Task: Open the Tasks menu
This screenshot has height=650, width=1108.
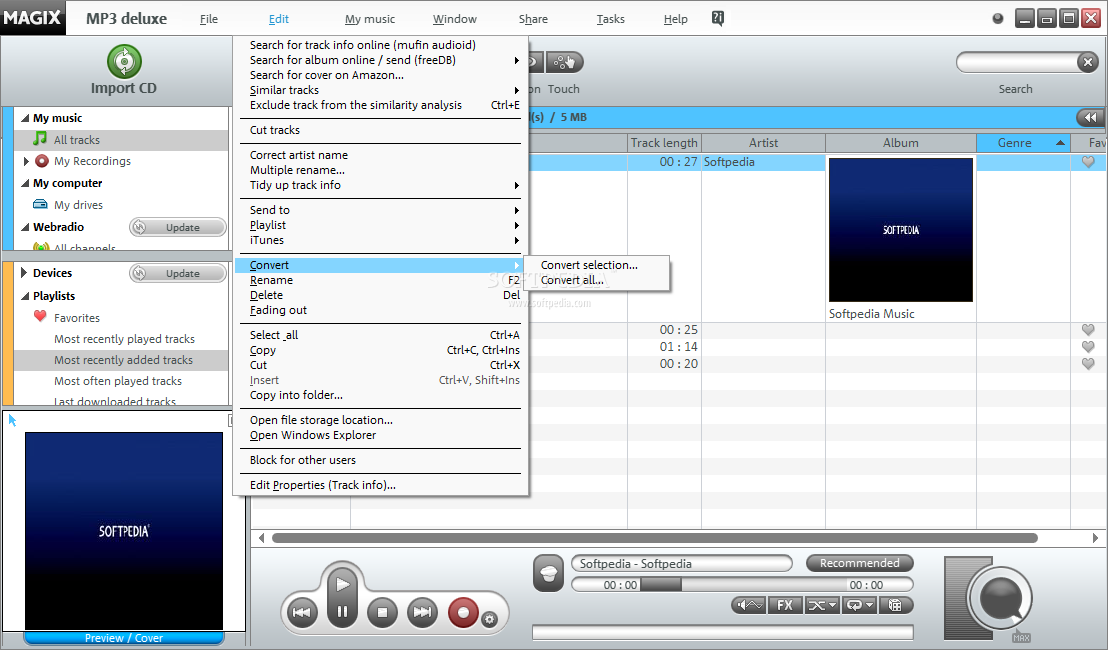Action: pyautogui.click(x=611, y=19)
